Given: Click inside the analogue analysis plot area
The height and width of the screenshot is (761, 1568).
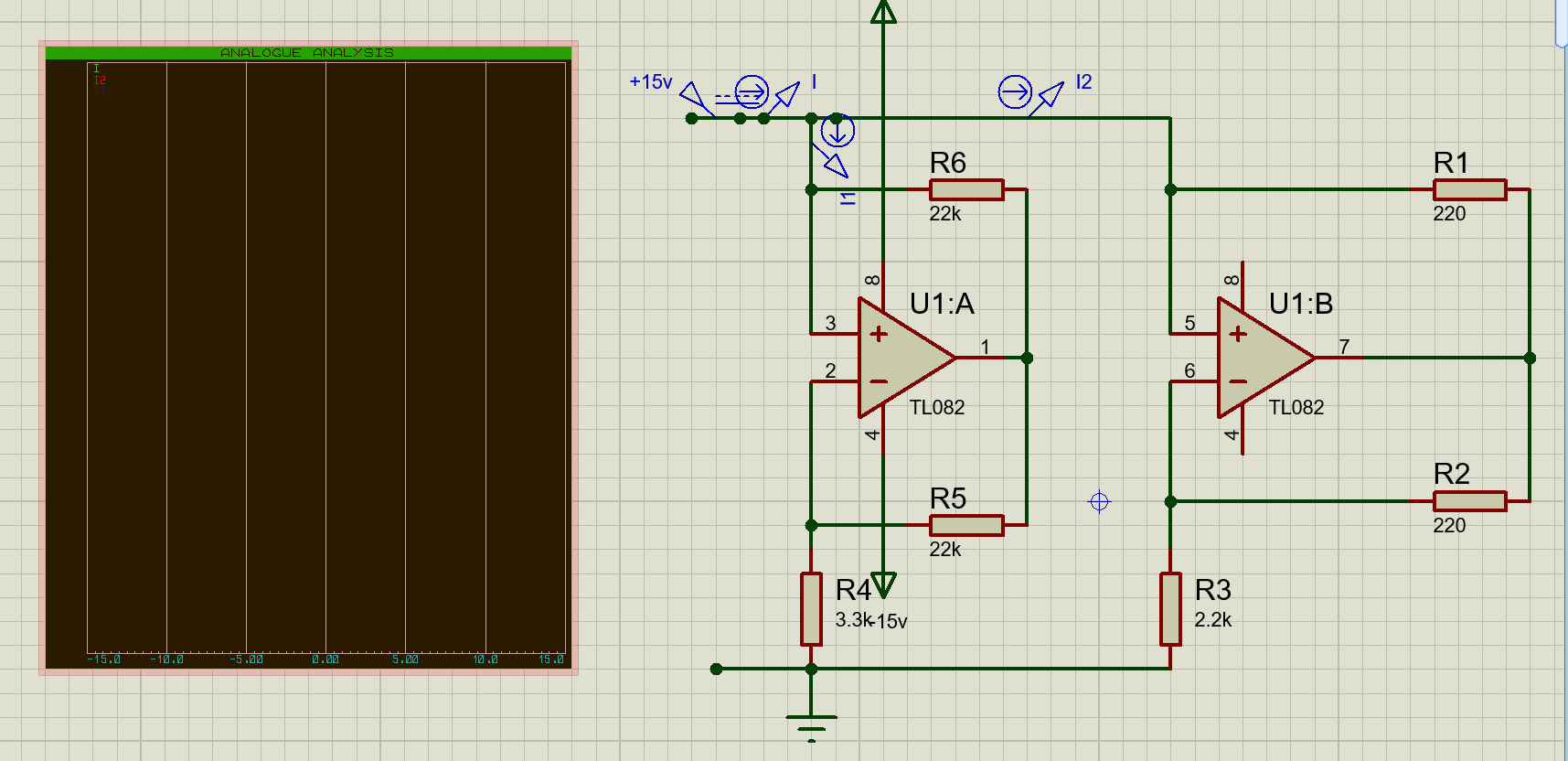Looking at the screenshot, I should tap(326, 357).
